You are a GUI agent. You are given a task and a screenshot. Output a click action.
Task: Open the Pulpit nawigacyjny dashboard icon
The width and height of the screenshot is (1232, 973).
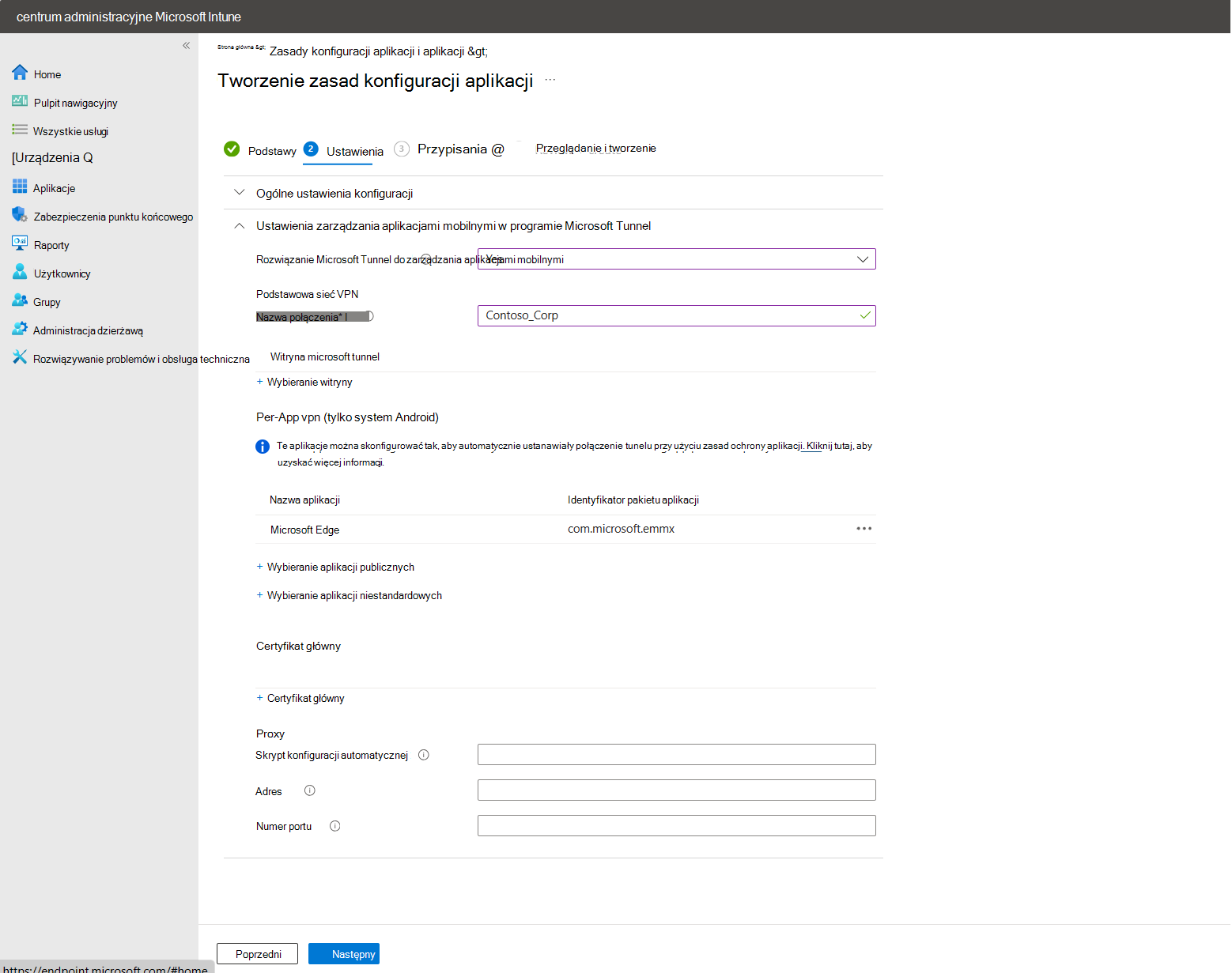20,101
